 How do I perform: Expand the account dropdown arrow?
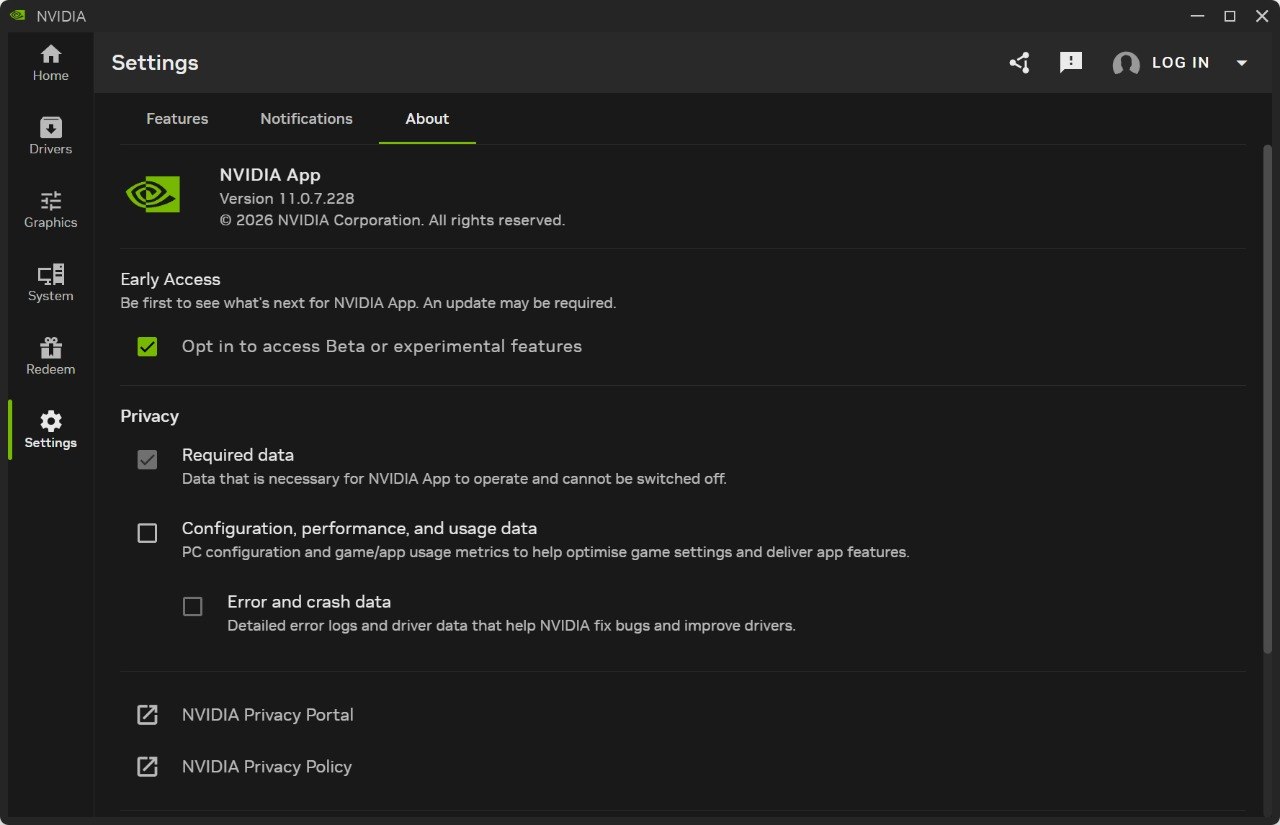pos(1241,62)
